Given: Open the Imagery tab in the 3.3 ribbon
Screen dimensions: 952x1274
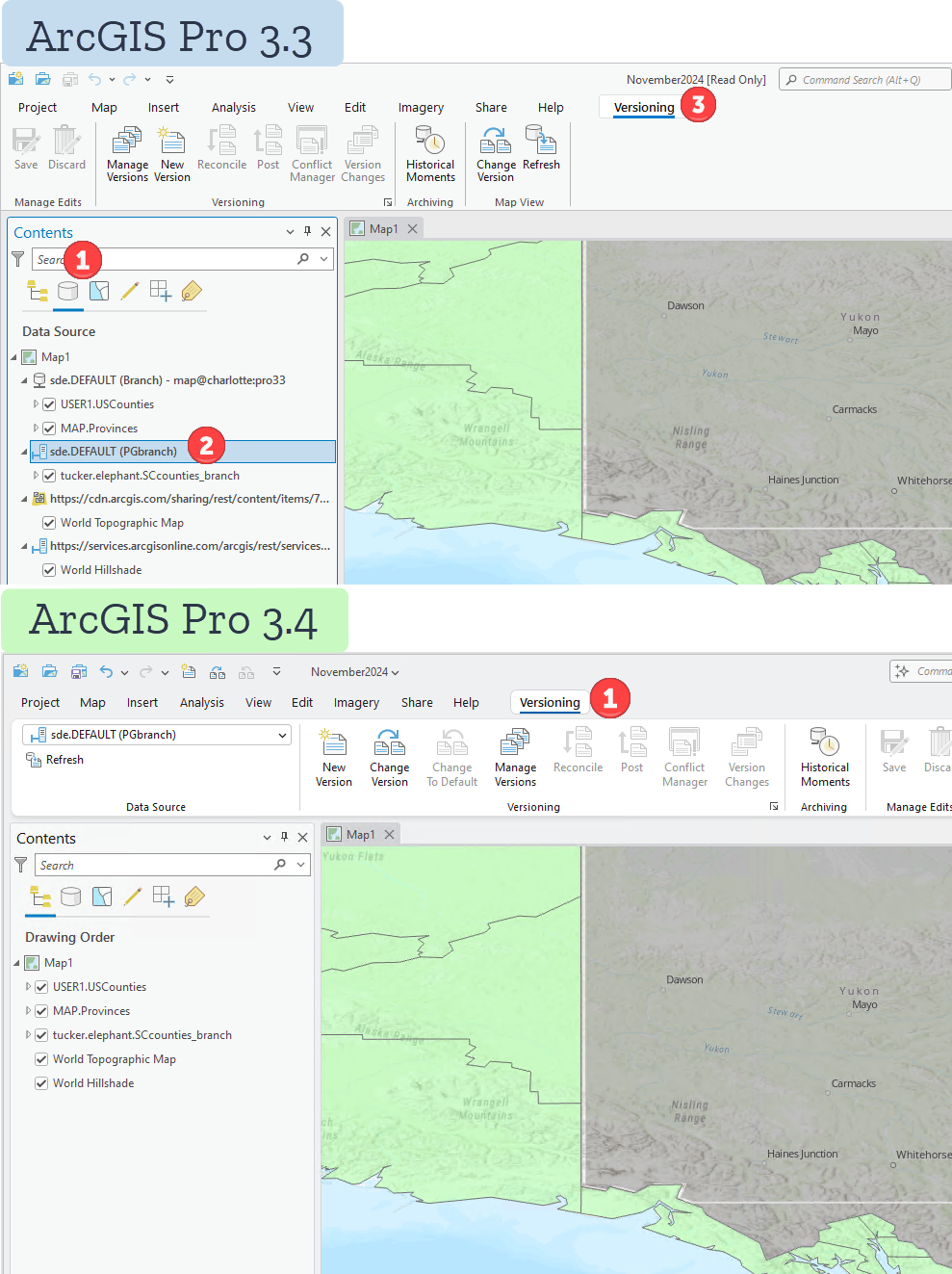Looking at the screenshot, I should [421, 108].
